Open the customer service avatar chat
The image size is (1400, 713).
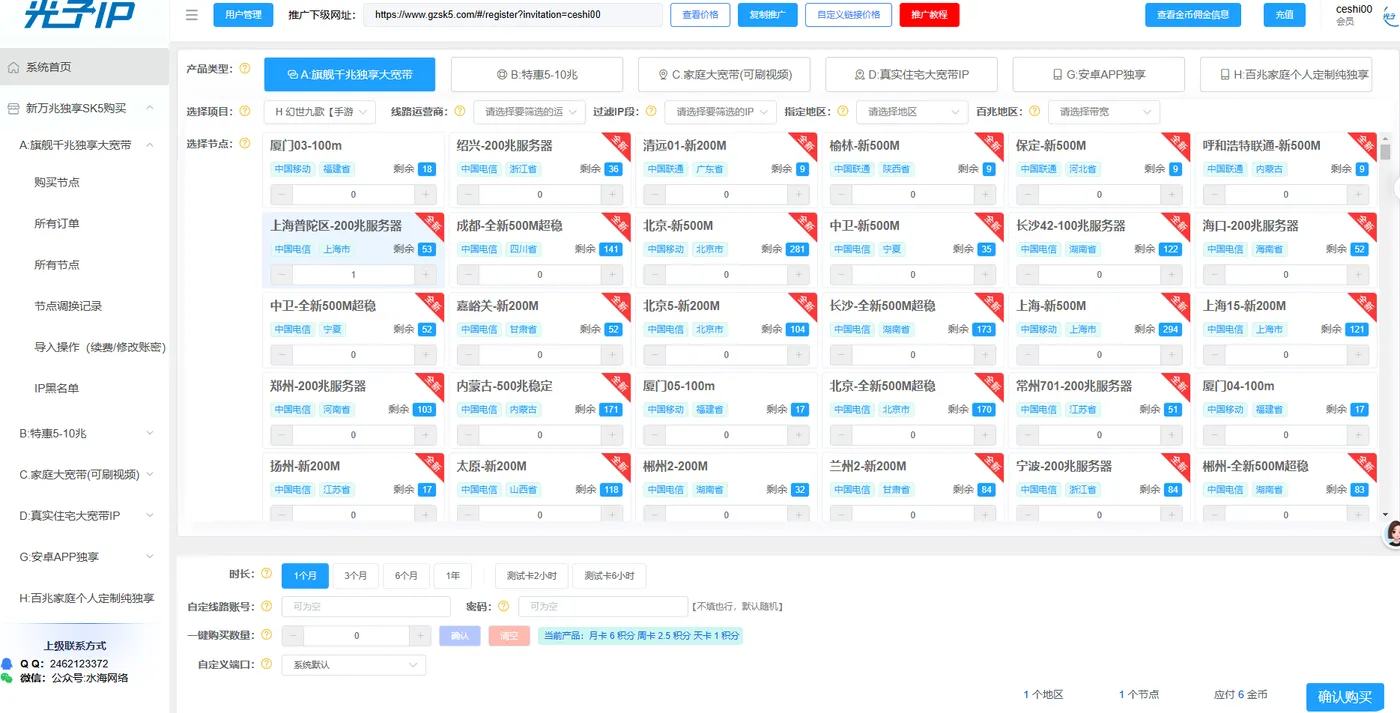[1391, 535]
